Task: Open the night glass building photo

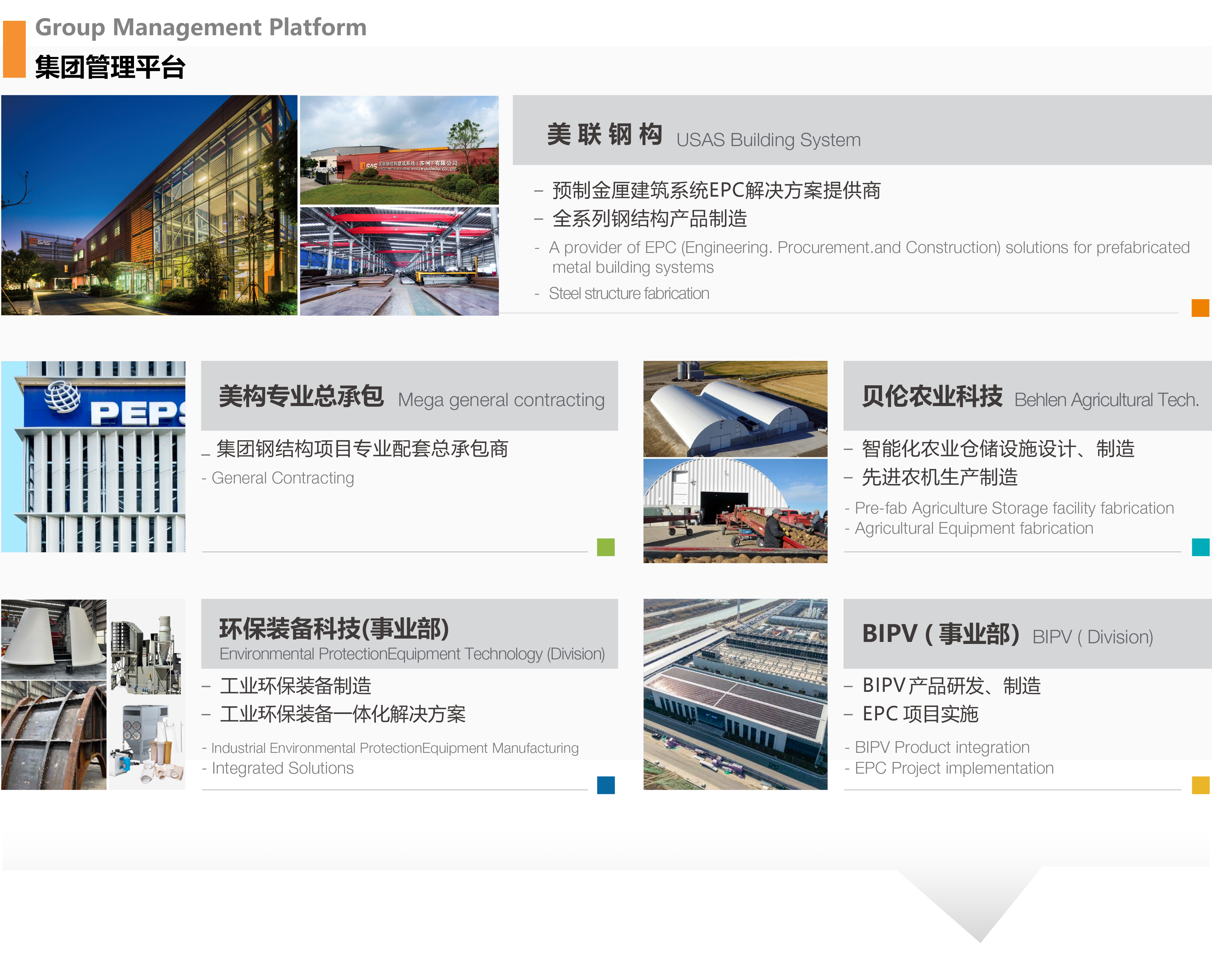Action: point(149,205)
